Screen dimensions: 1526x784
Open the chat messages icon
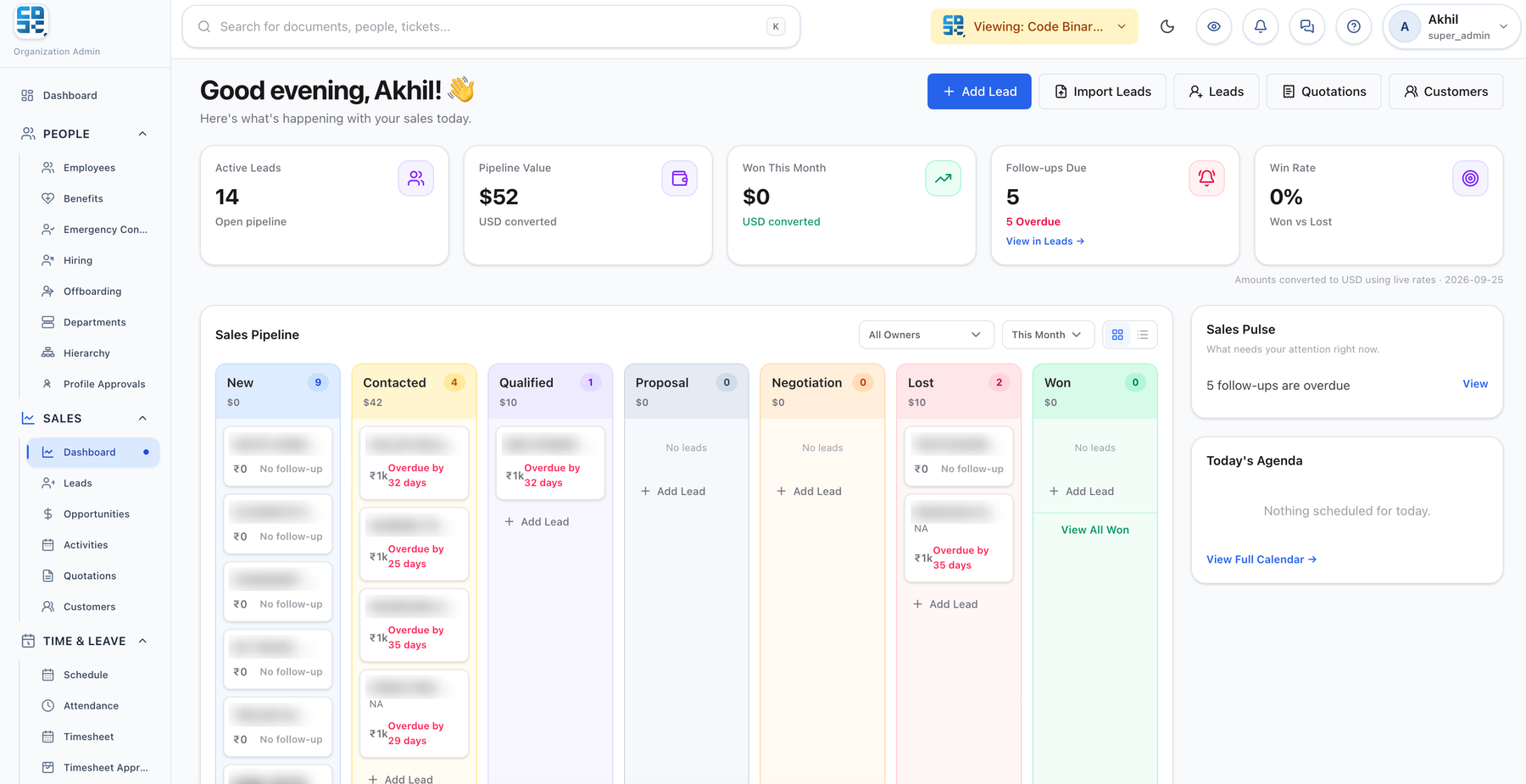[x=1307, y=26]
